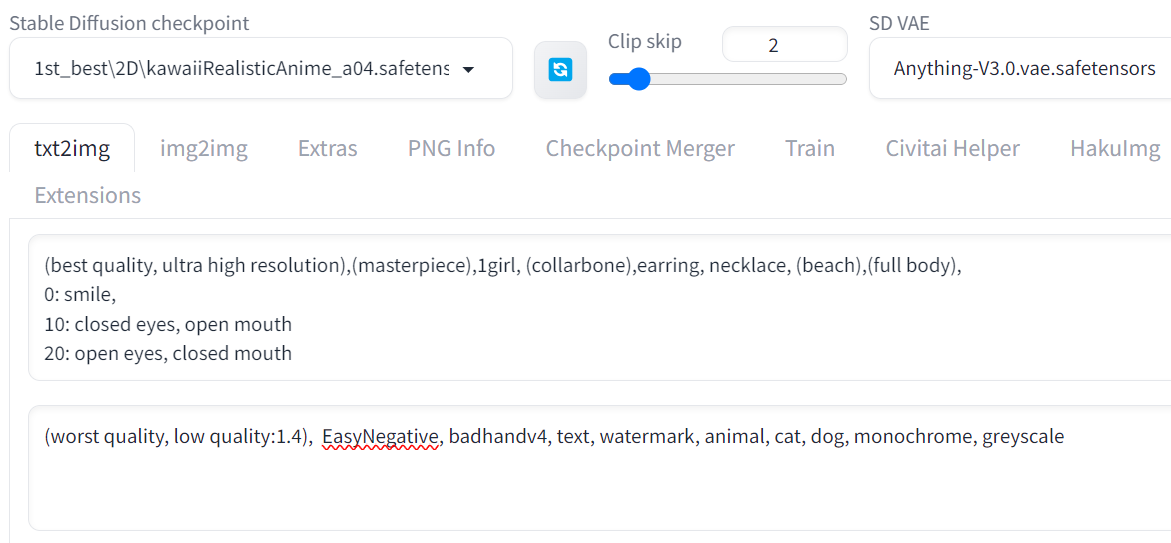Open Stable Diffusion checkpoint dropdown

[261, 69]
